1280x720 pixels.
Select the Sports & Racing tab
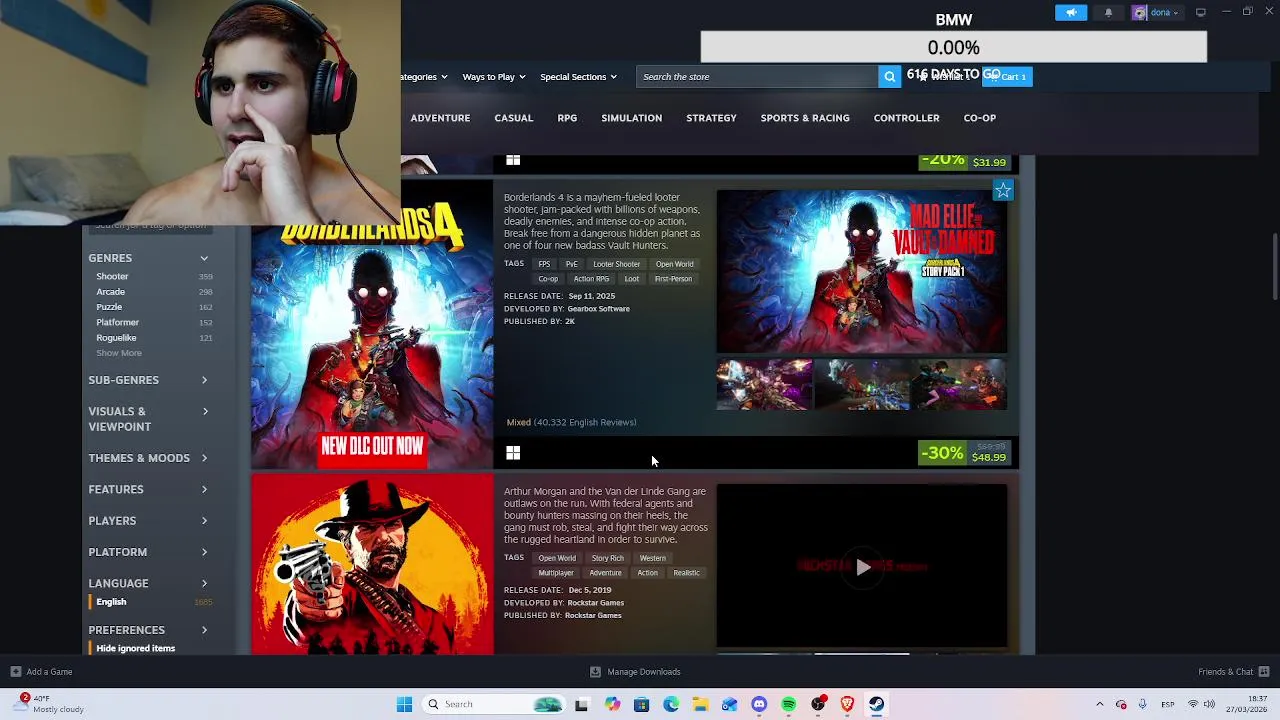[x=805, y=118]
